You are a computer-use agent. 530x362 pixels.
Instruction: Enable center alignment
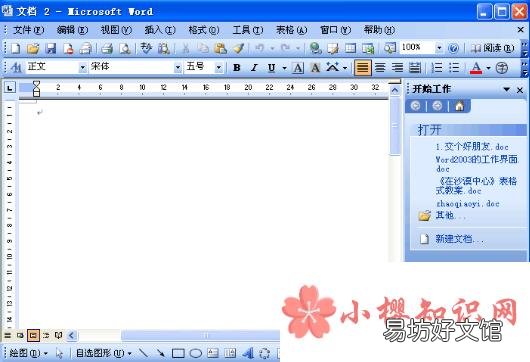pyautogui.click(x=380, y=68)
